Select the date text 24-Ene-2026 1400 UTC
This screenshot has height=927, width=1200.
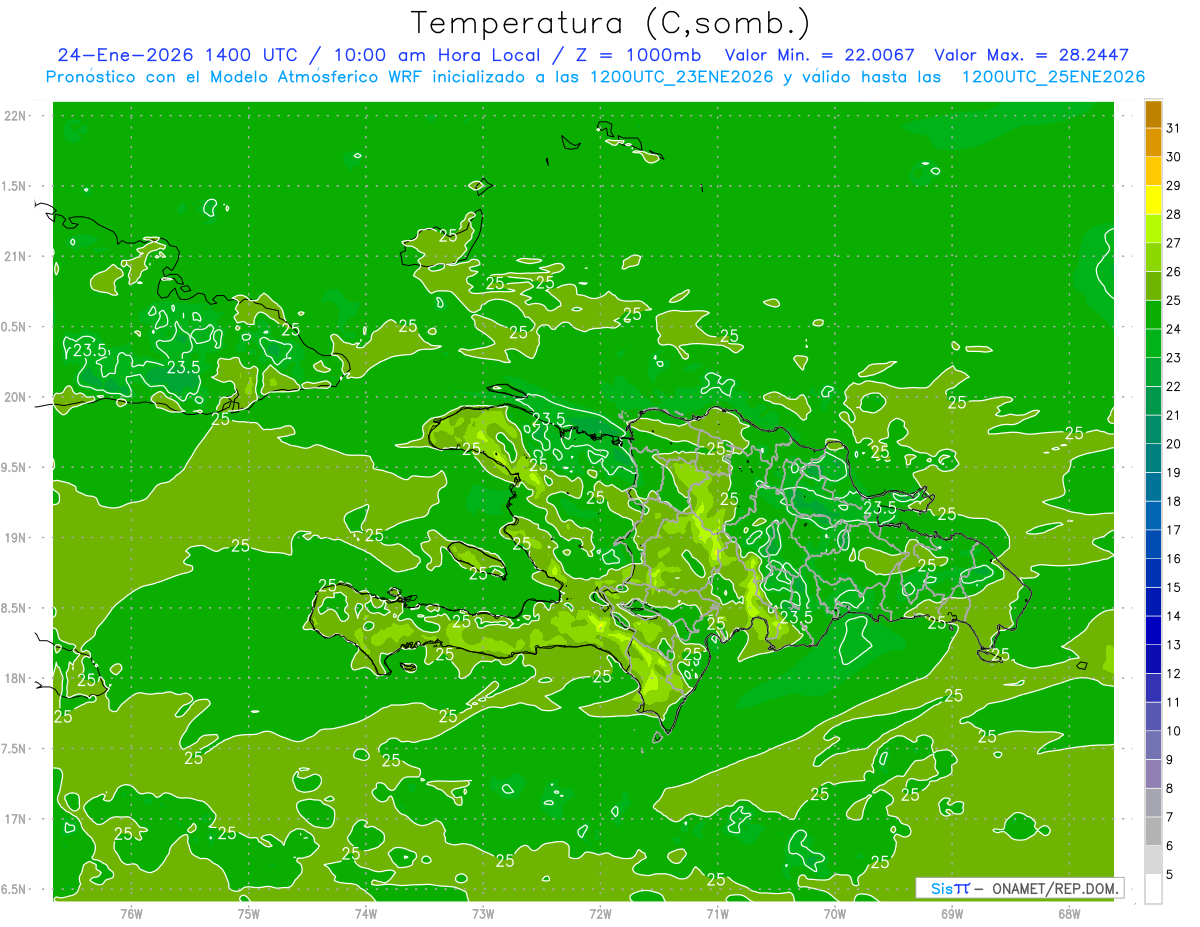point(176,55)
